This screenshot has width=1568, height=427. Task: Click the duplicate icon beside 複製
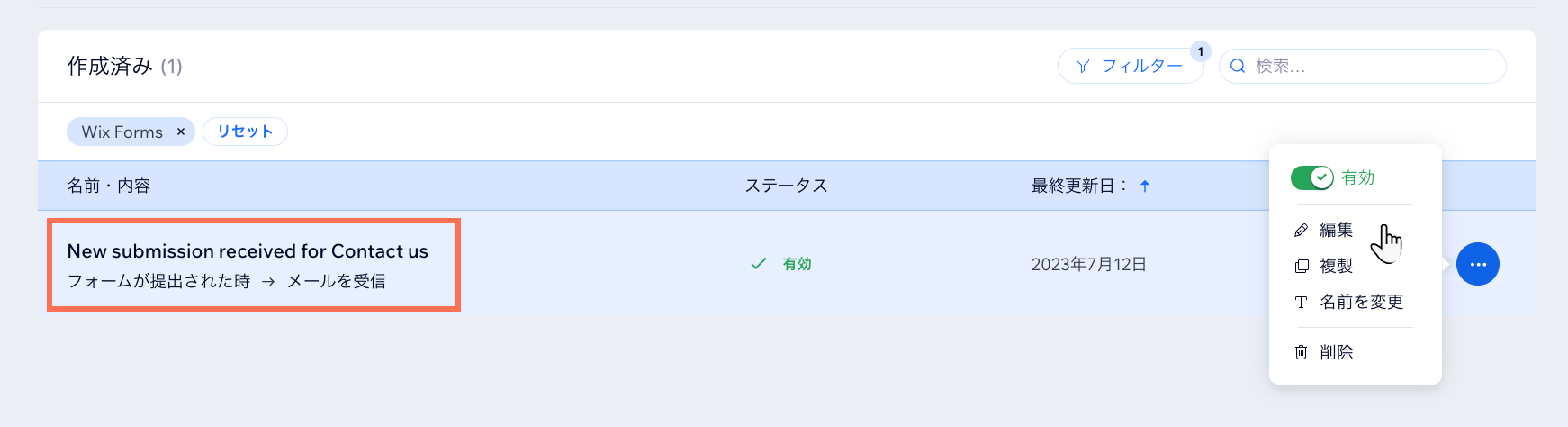1301,267
